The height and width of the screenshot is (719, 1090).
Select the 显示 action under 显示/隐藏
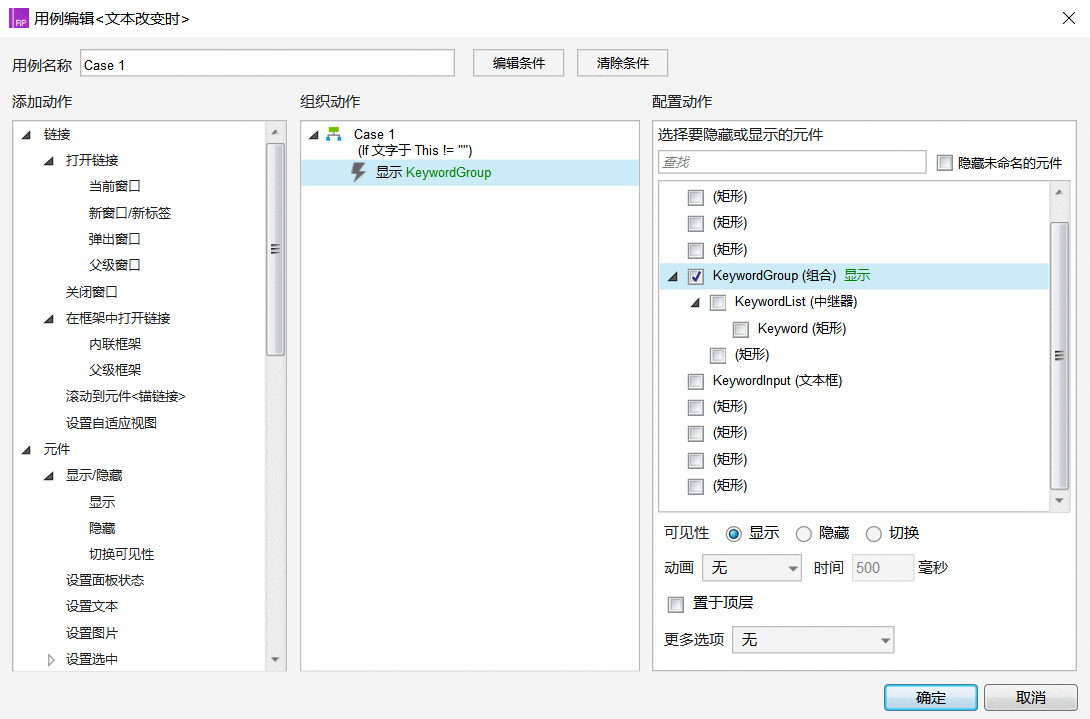(x=102, y=502)
